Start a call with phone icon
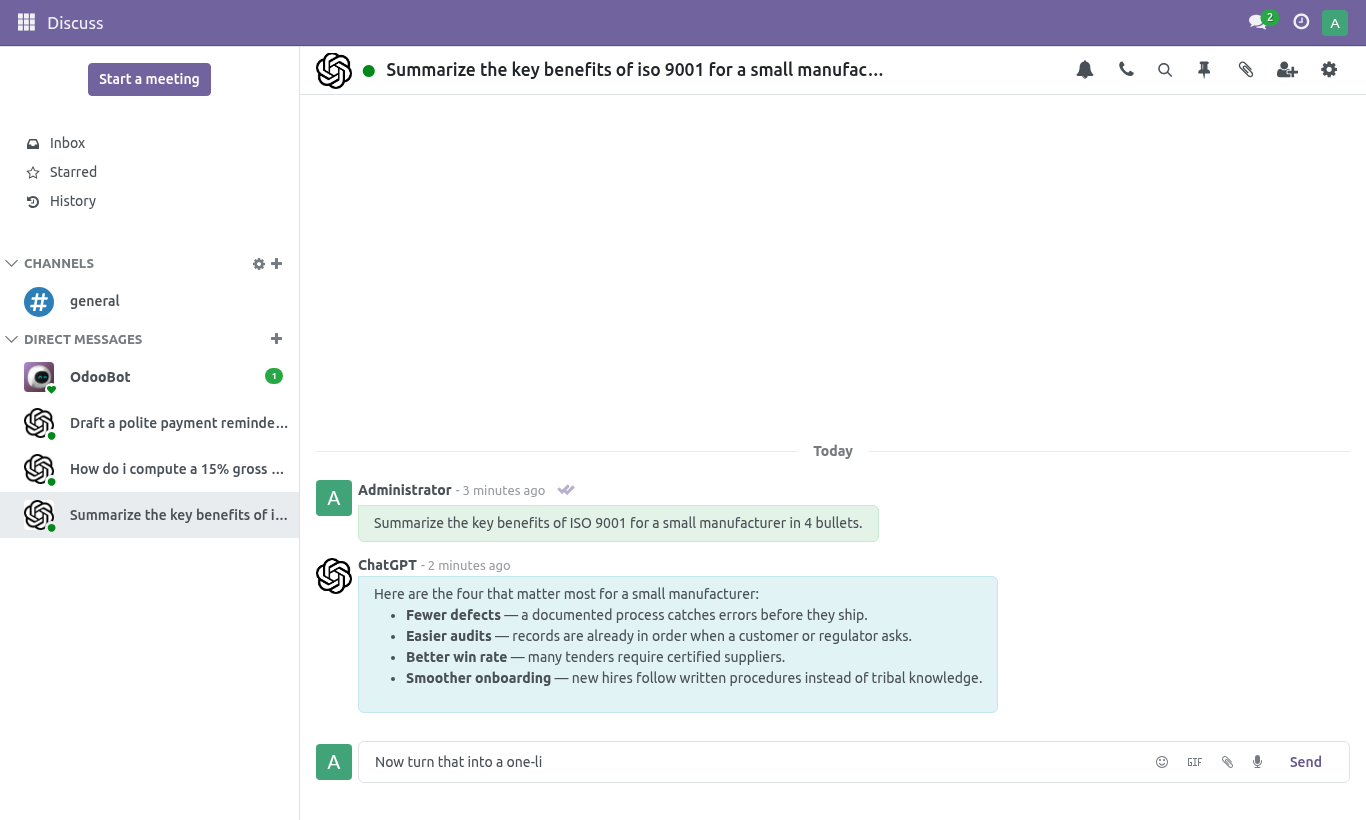 1126,70
